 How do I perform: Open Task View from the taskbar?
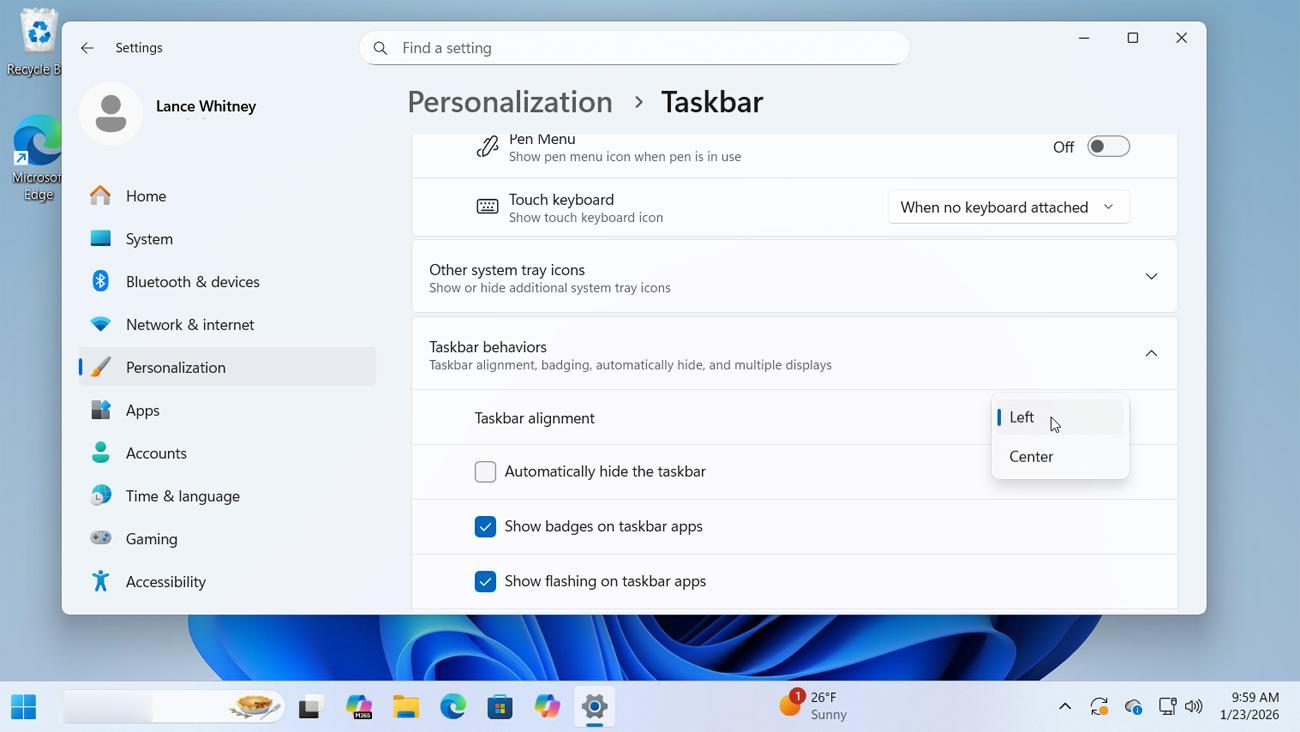click(x=310, y=707)
